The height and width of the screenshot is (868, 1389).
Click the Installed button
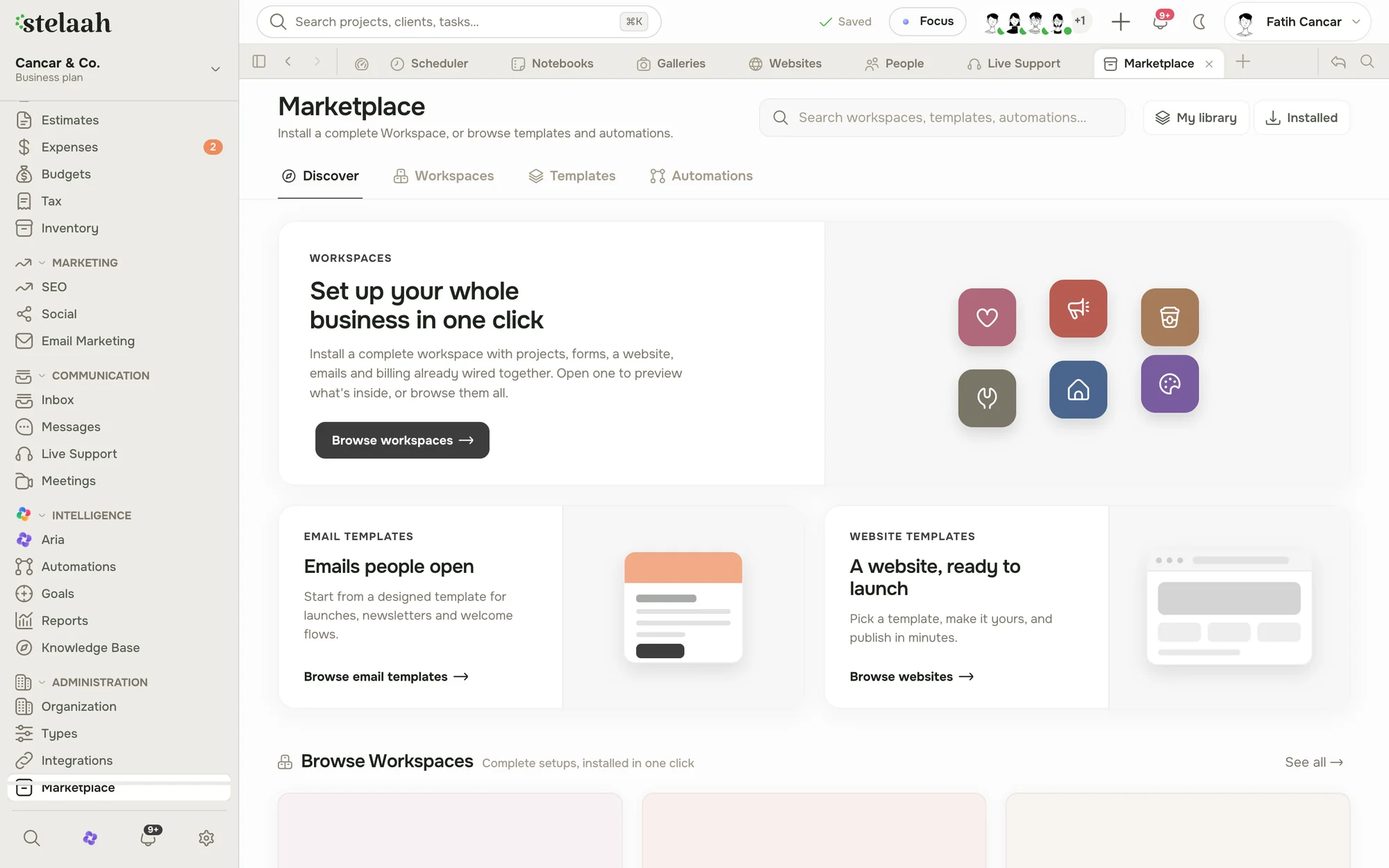tap(1301, 117)
